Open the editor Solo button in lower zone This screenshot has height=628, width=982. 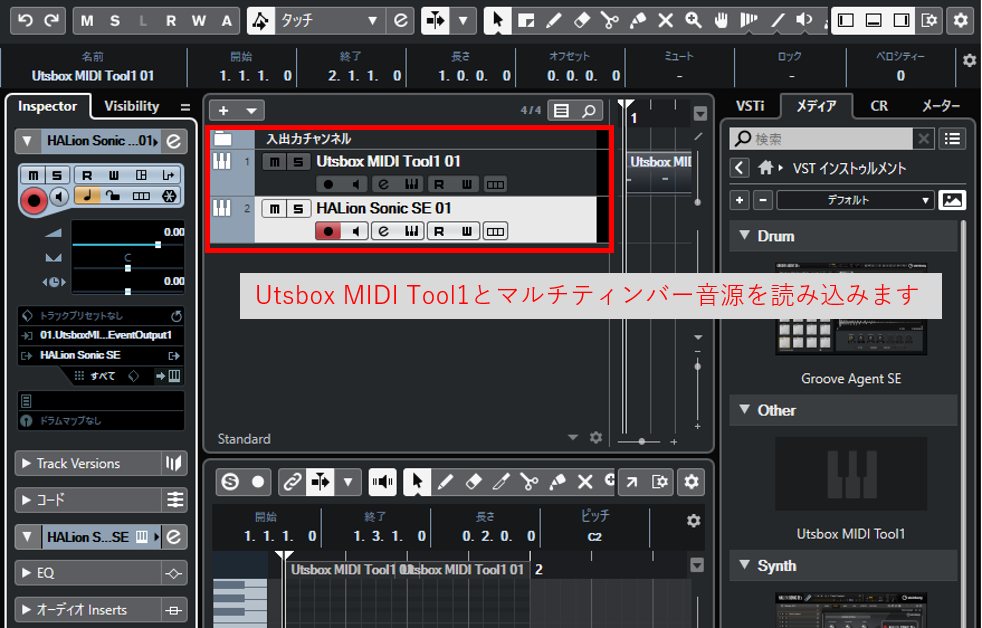[230, 481]
